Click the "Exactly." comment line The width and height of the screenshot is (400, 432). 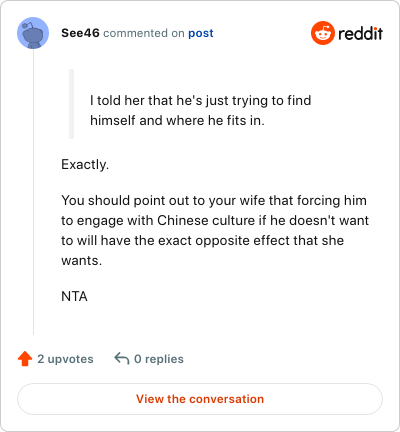[x=85, y=164]
